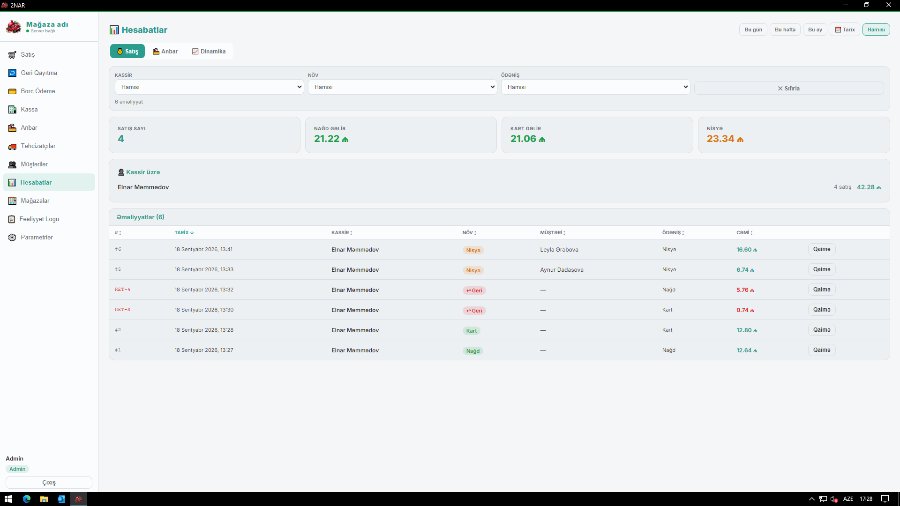Filter reports by Bu gün
The image size is (900, 506).
753,29
